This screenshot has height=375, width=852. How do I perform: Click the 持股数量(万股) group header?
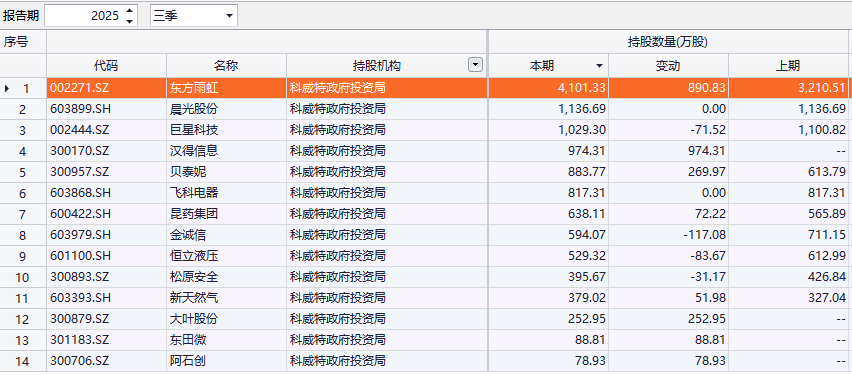pyautogui.click(x=668, y=41)
